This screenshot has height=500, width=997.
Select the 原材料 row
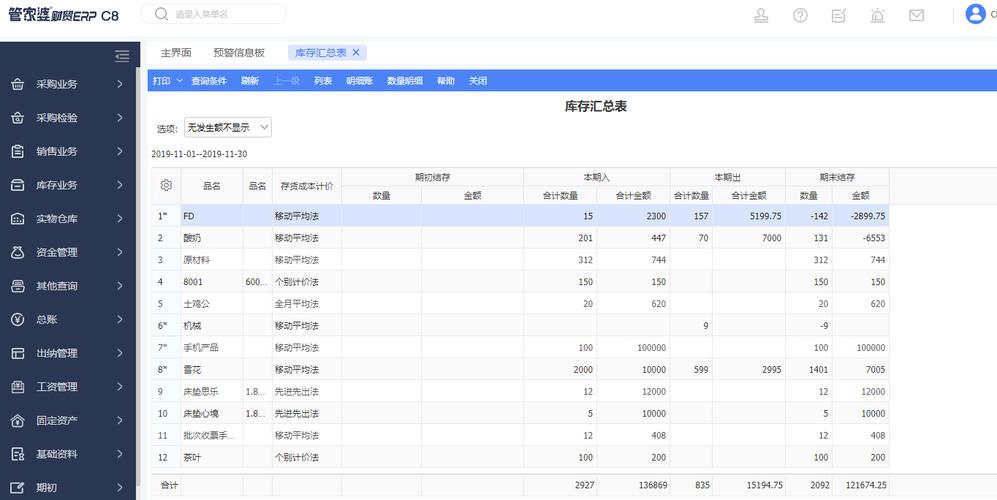(520, 260)
